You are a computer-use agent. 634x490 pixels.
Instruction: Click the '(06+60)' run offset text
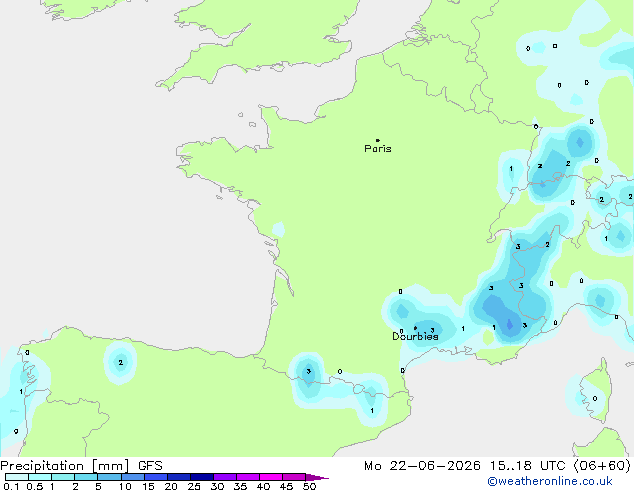click(x=602, y=466)
